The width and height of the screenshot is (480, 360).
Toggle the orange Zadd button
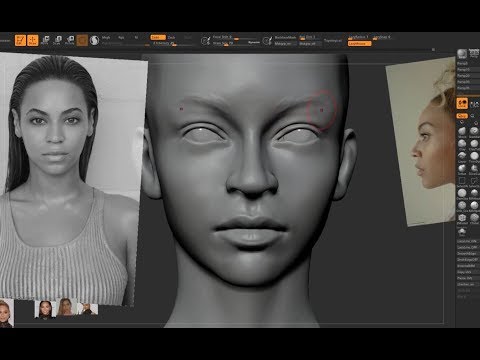coord(158,37)
